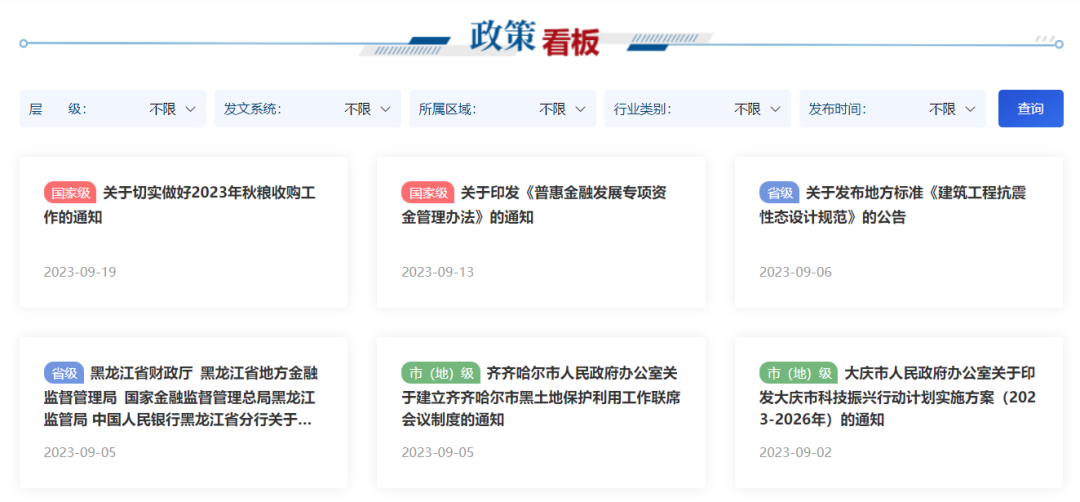Click 省级 tag on 建筑工程抗震 card

click(779, 193)
